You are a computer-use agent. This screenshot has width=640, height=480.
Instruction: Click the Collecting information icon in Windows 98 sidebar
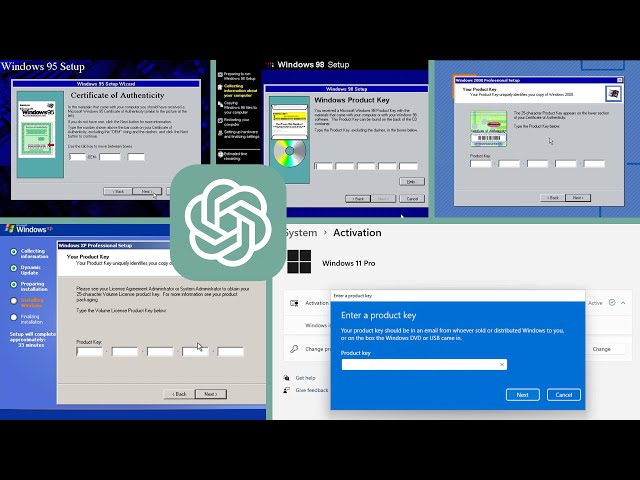point(220,87)
